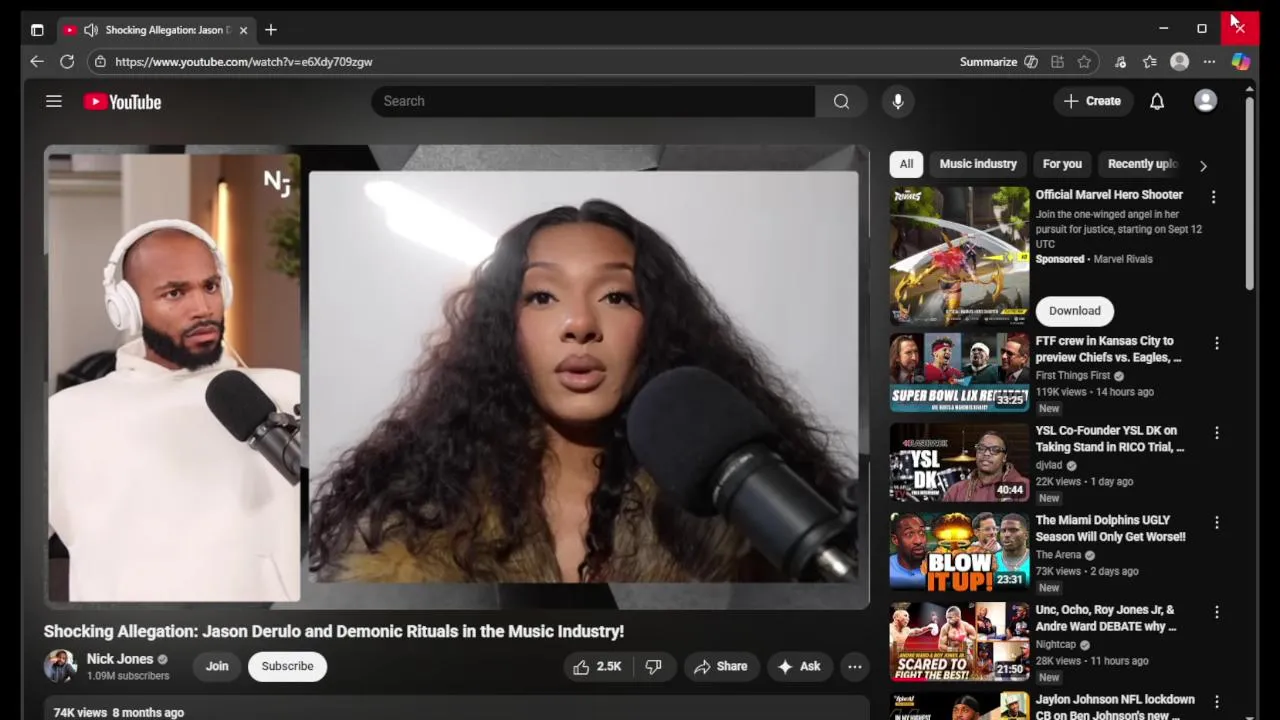This screenshot has width=1280, height=720.
Task: Open Edge media control music icon
Action: point(1120,62)
